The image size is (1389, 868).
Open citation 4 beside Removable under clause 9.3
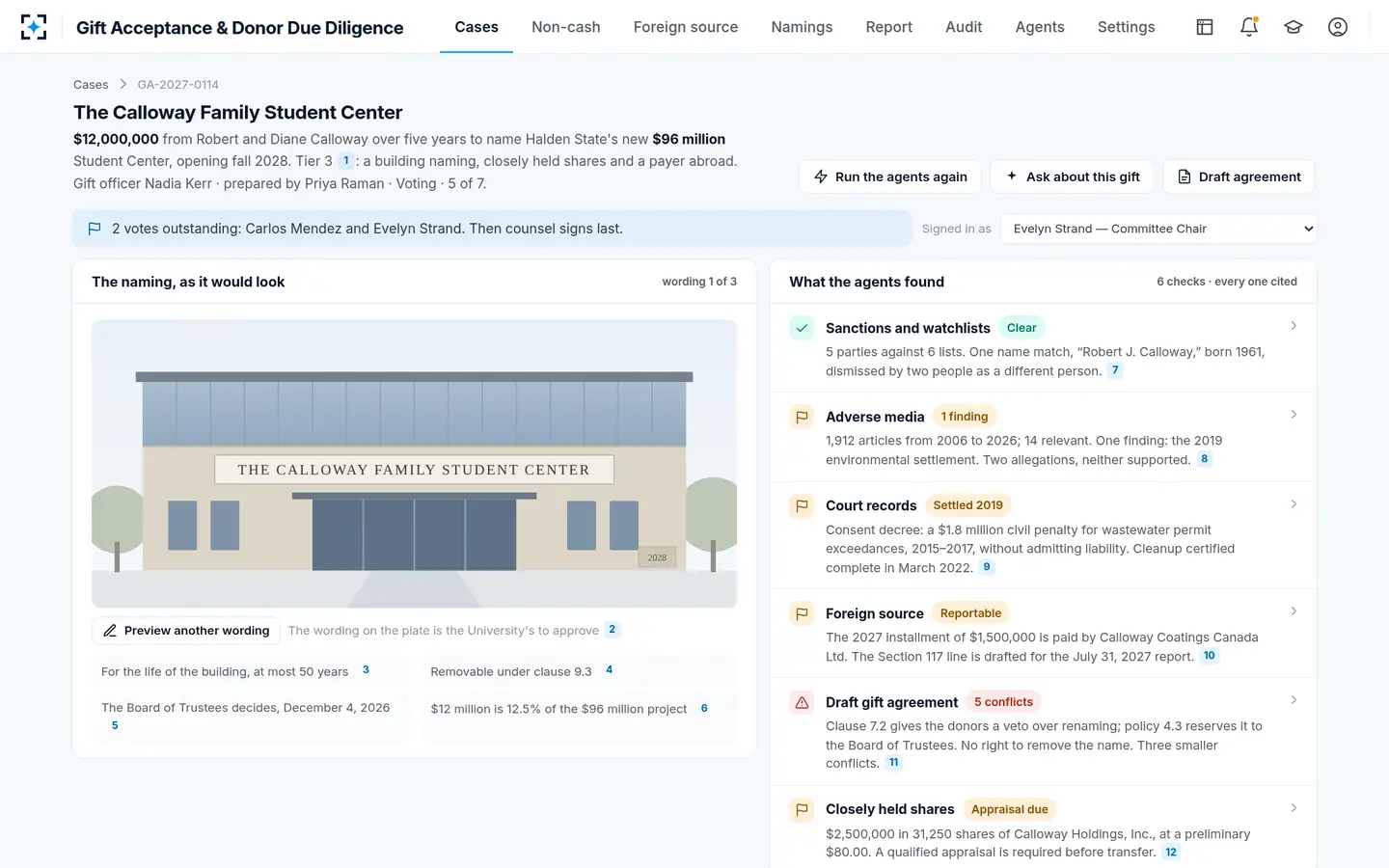coord(609,670)
